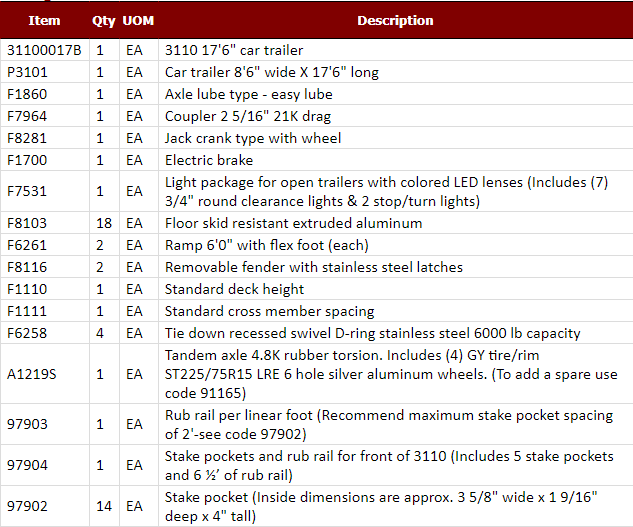
Task: Click the 'Electric brake' description cell
Action: 209,160
